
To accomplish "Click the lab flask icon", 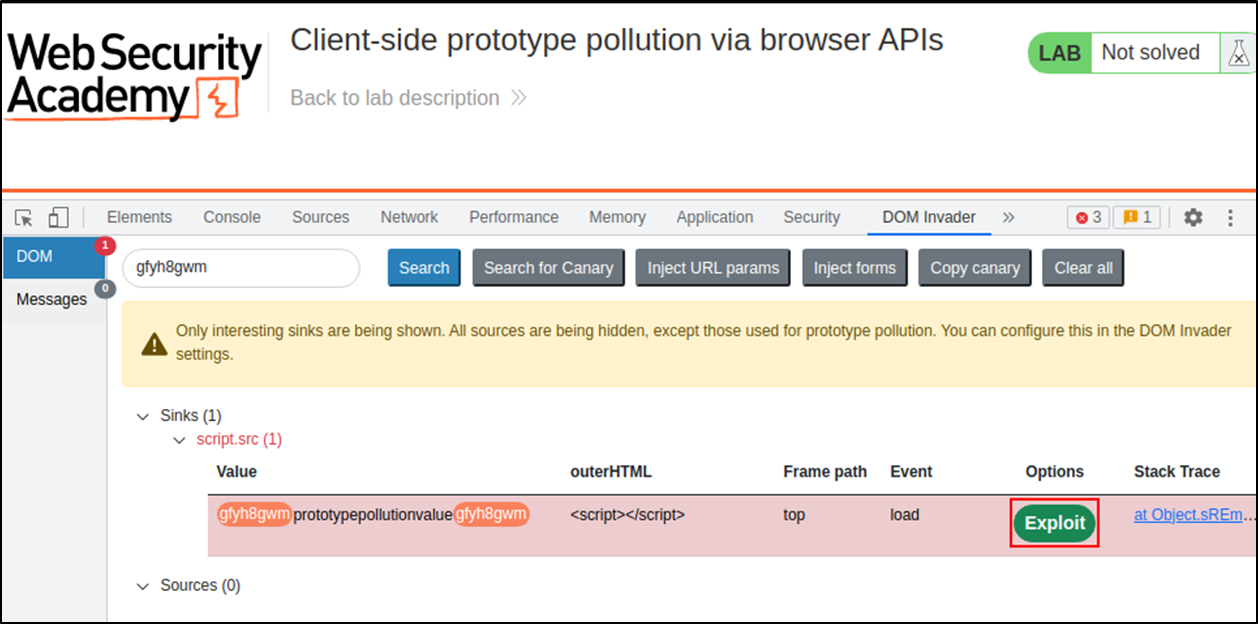I will pos(1238,53).
